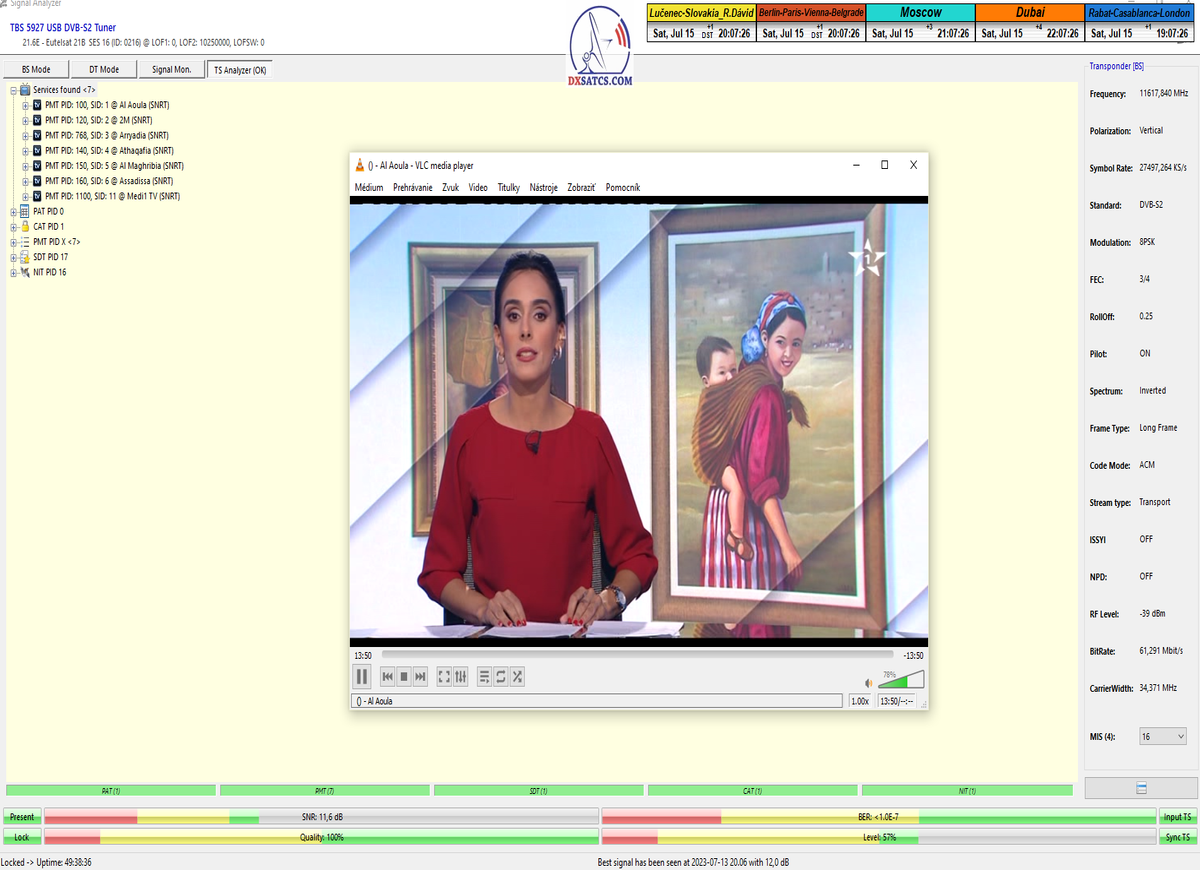Click the CAT PID 1 padlock icon

pyautogui.click(x=25, y=227)
